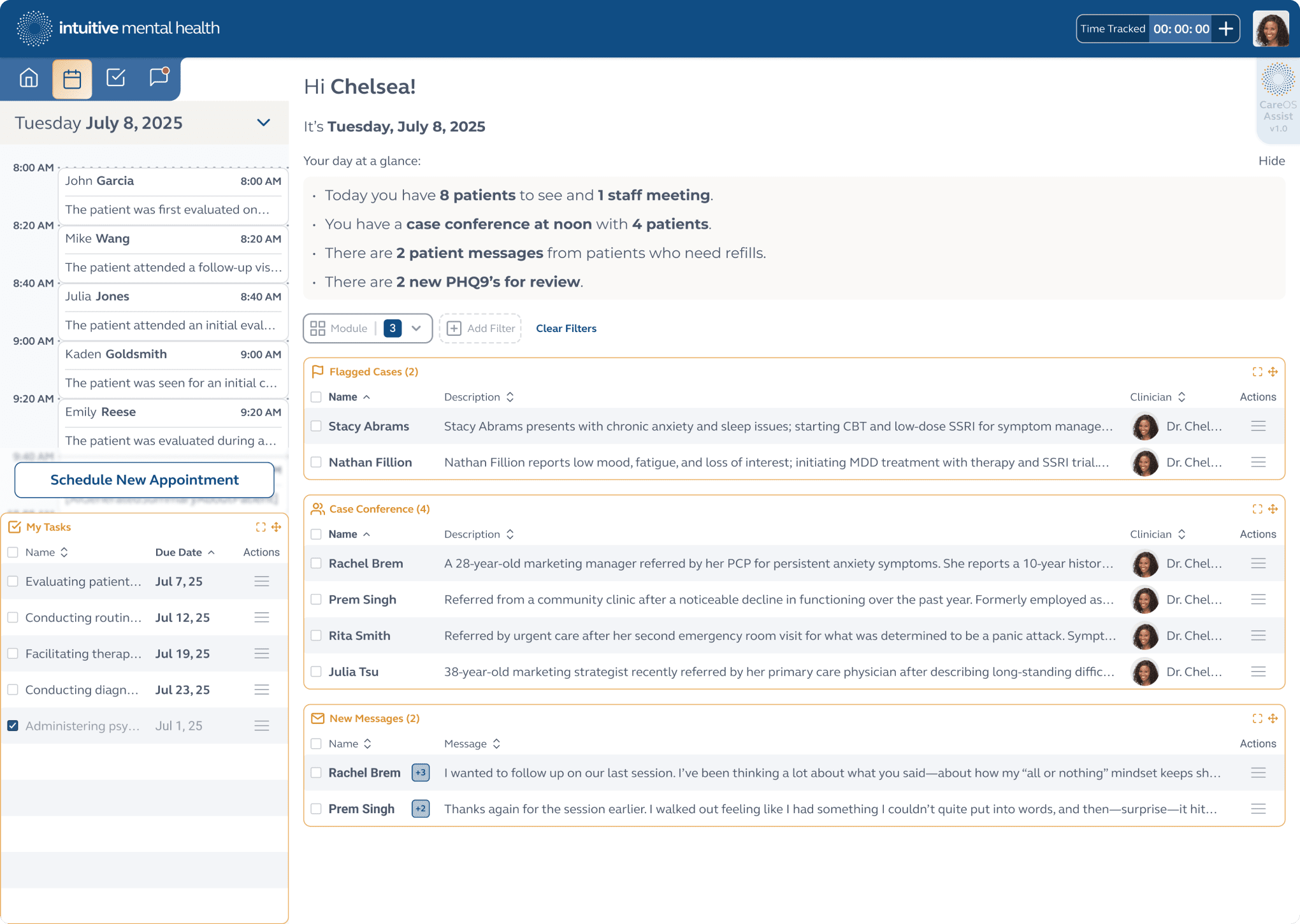1300x924 pixels.
Task: Click Clear Filters to remove active filters
Action: 566,328
